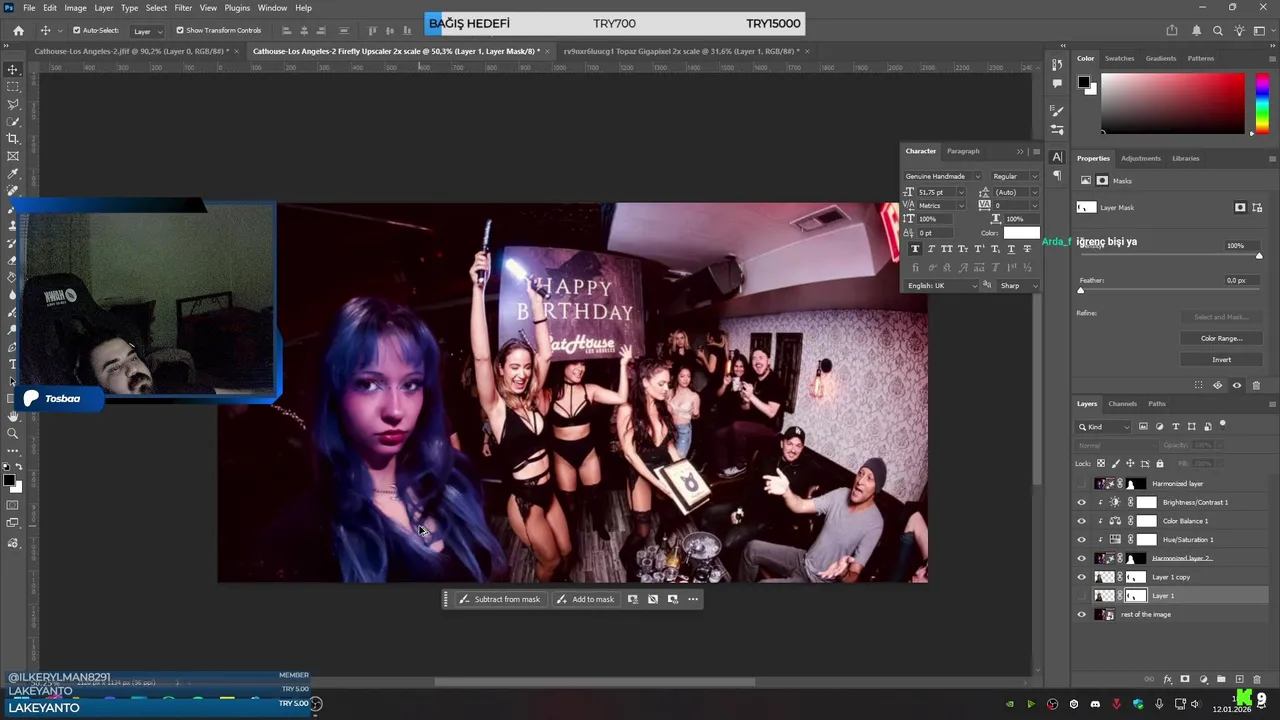Image resolution: width=1280 pixels, height=720 pixels.
Task: Click the delete mask trash icon in Properties
Action: pos(1257,385)
